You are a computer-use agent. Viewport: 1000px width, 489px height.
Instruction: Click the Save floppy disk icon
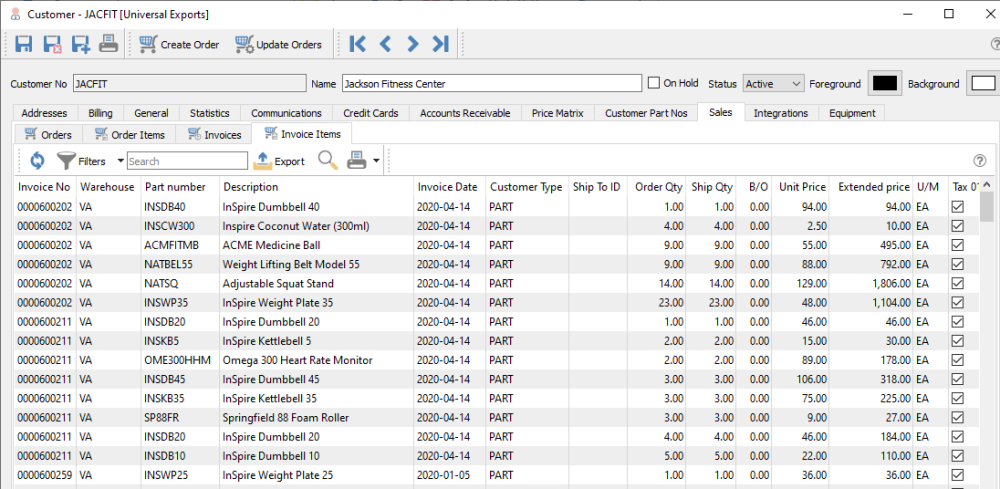click(24, 44)
